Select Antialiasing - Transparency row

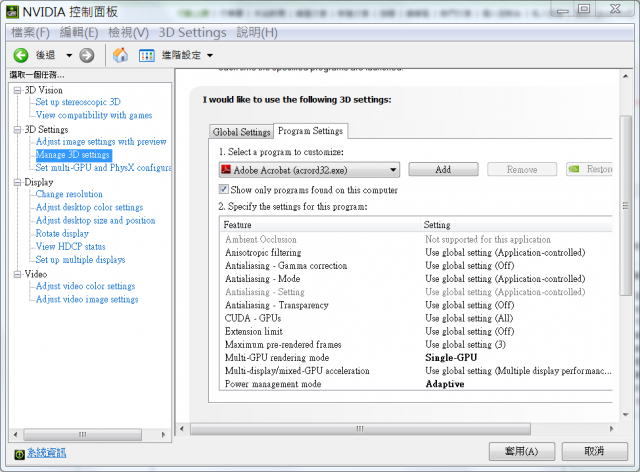(x=416, y=305)
